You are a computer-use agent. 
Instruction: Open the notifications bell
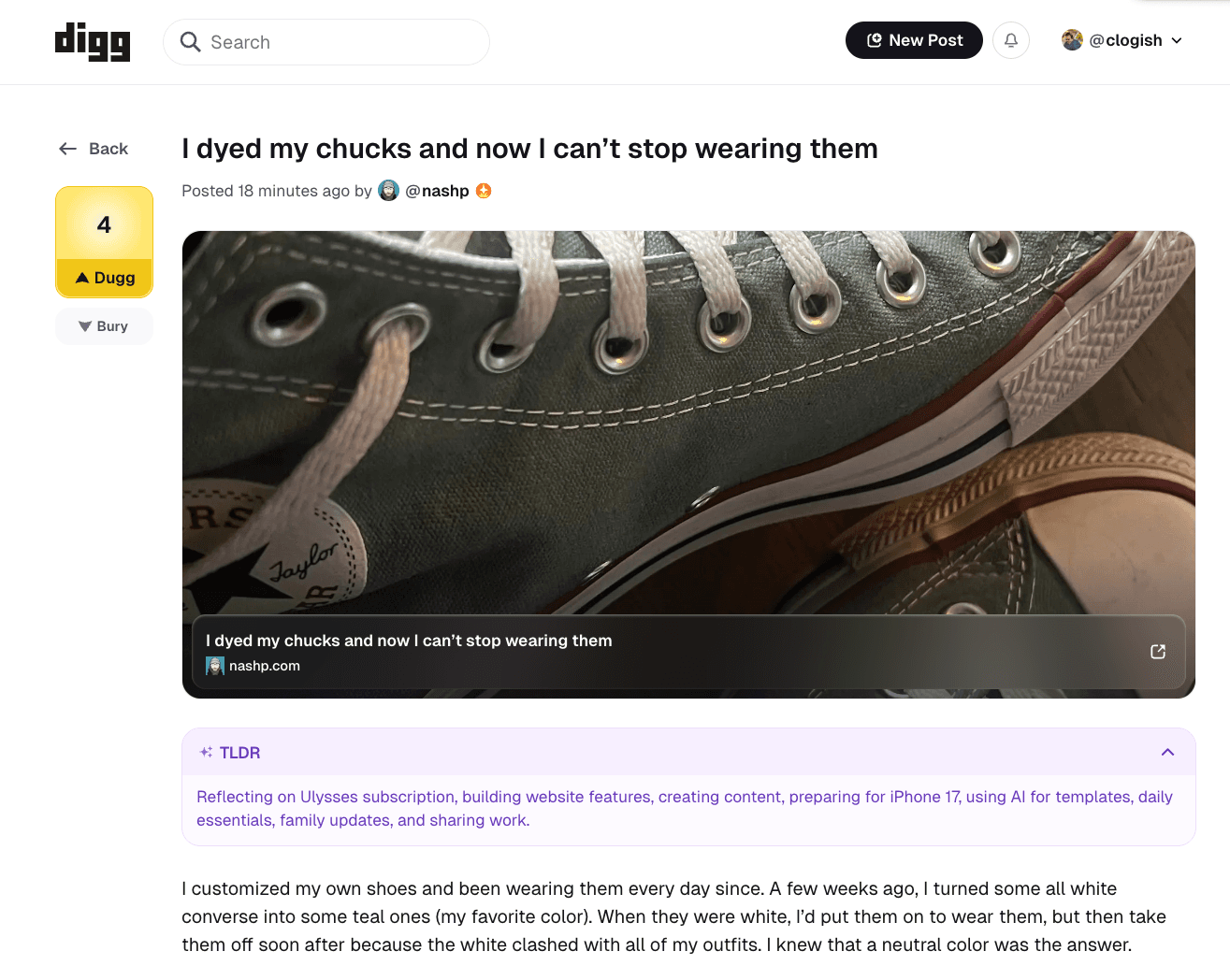click(x=1010, y=40)
